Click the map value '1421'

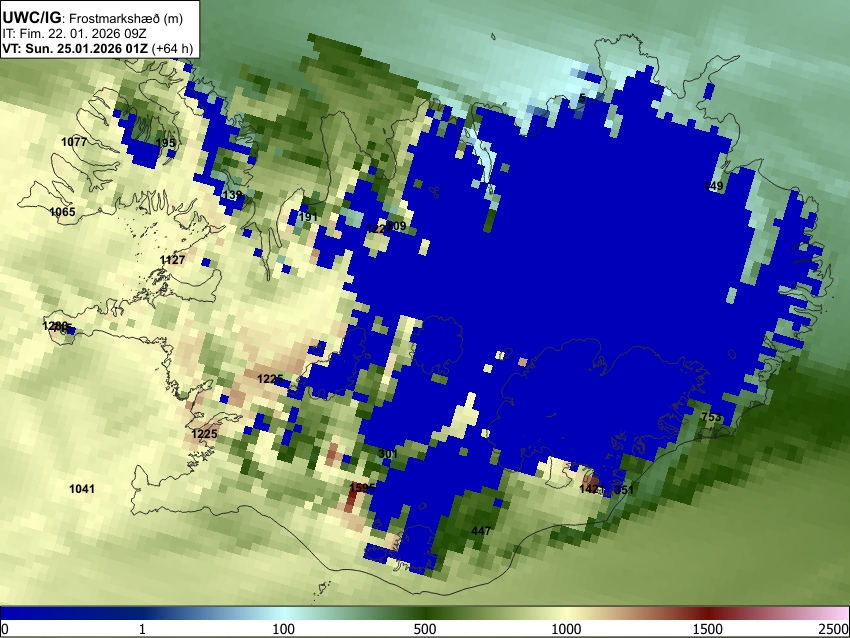[x=591, y=489]
